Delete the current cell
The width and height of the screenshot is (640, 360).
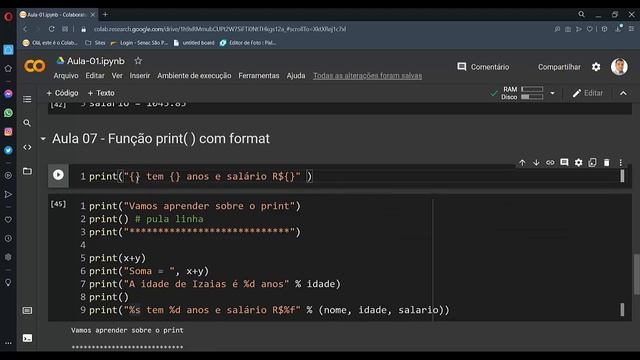click(x=607, y=162)
